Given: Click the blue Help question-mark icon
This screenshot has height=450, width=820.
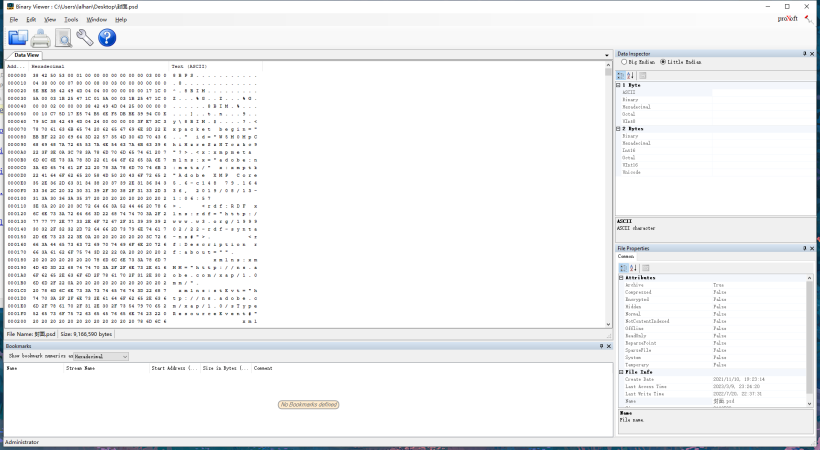Looking at the screenshot, I should [107, 38].
